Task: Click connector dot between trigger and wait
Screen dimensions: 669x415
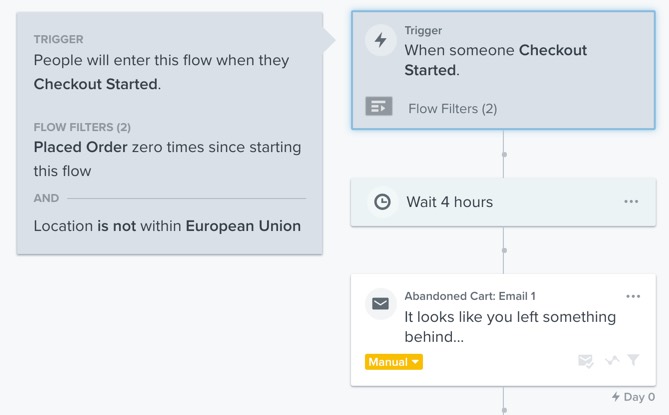Action: pyautogui.click(x=504, y=155)
